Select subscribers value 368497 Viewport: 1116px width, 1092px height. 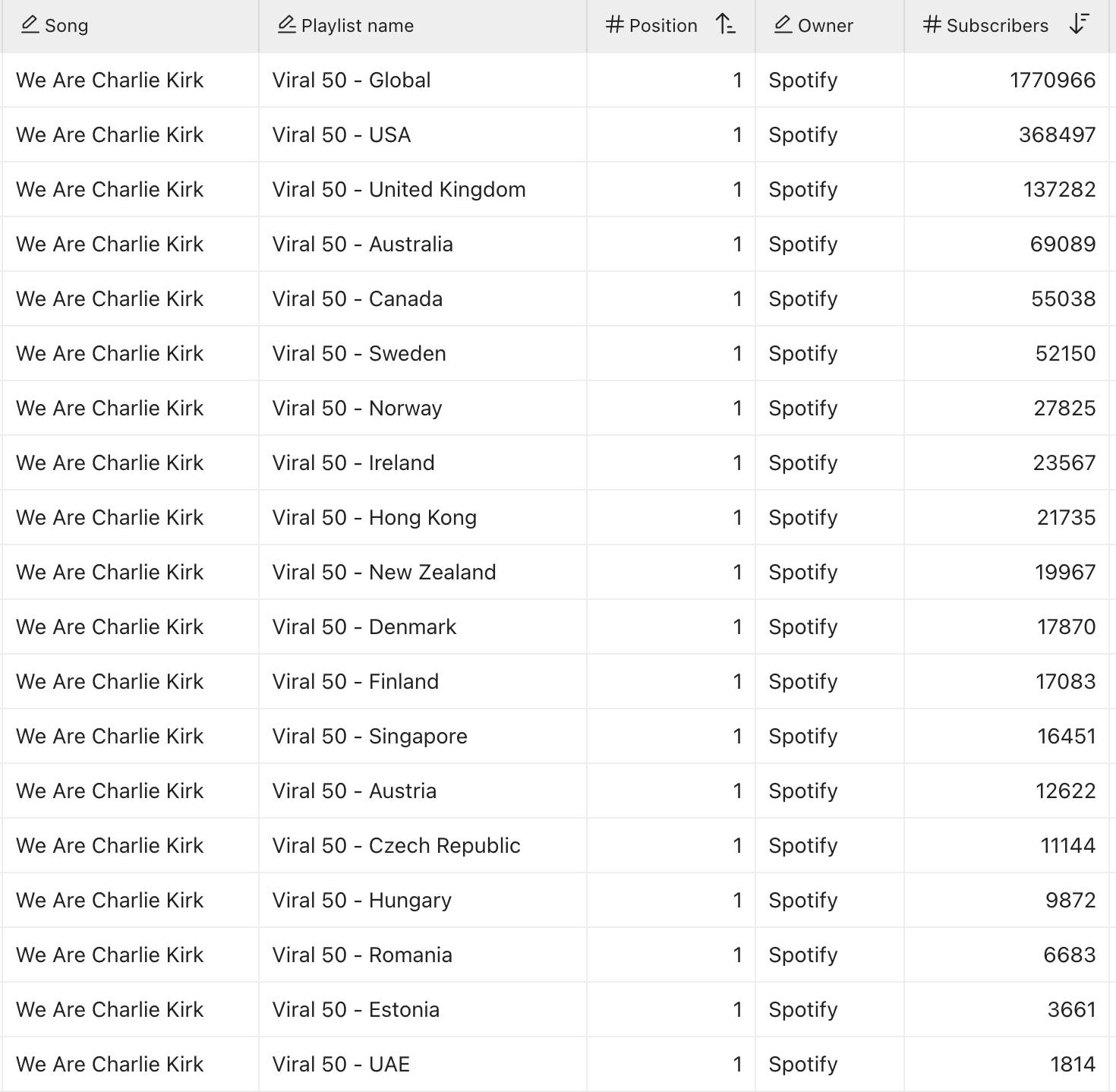pyautogui.click(x=1057, y=134)
